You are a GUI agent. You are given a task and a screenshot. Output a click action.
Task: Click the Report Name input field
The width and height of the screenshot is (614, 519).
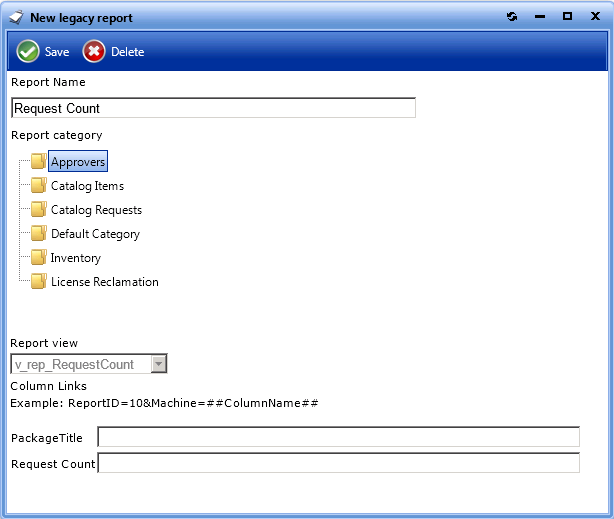(x=213, y=108)
